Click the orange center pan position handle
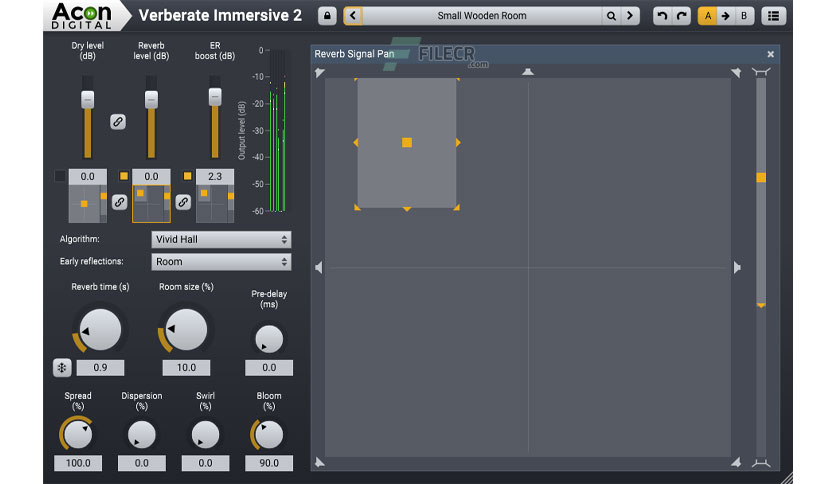 407,142
